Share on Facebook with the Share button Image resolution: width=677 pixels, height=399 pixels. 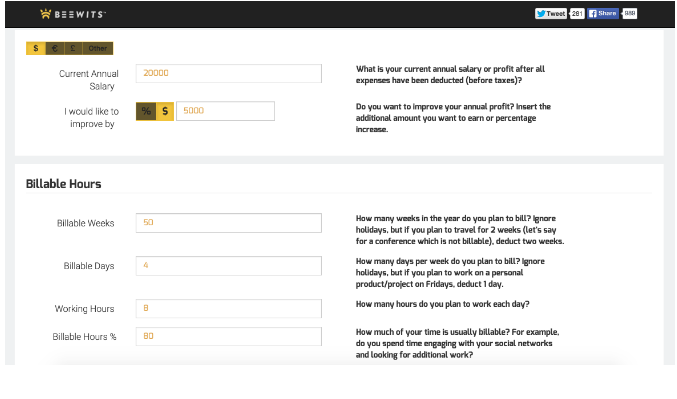[x=603, y=14]
